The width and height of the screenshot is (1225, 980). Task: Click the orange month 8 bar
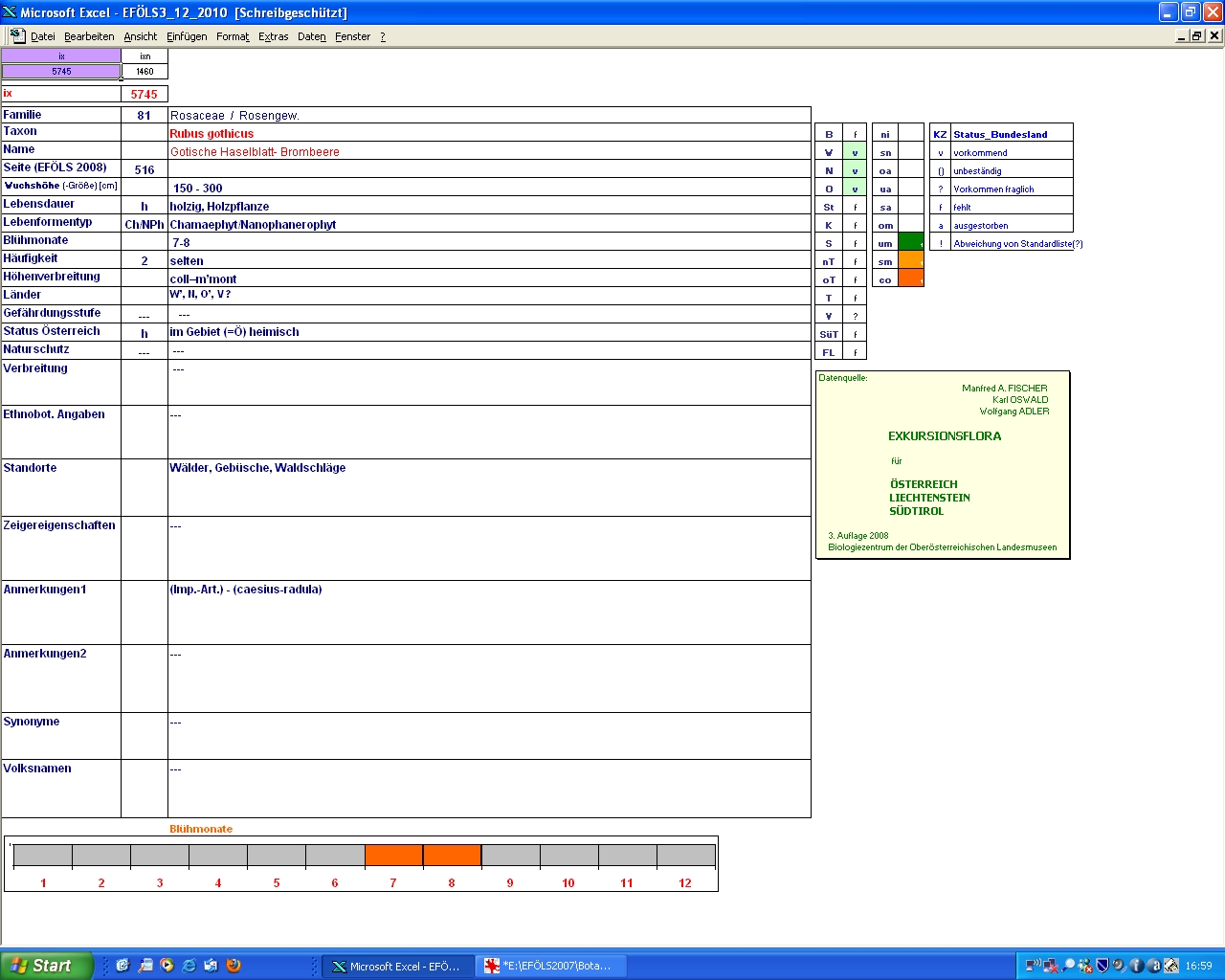452,855
